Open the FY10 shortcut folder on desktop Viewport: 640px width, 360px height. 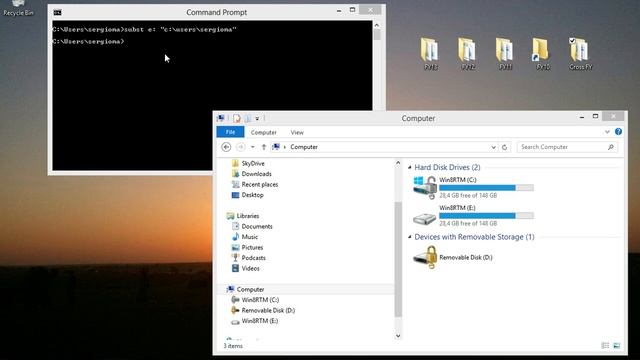point(542,54)
